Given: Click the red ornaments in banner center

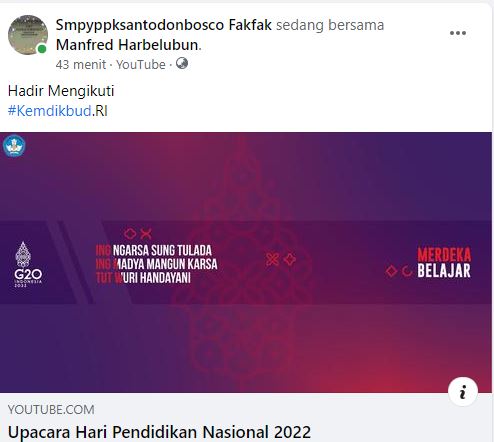Looking at the screenshot, I should [x=281, y=259].
